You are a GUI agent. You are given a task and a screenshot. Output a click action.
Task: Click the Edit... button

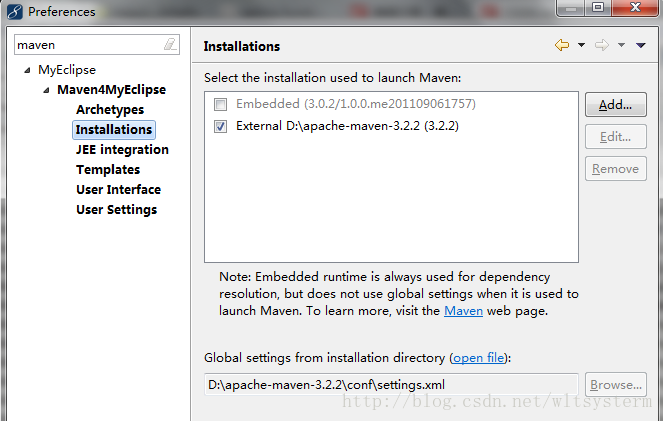coord(616,137)
